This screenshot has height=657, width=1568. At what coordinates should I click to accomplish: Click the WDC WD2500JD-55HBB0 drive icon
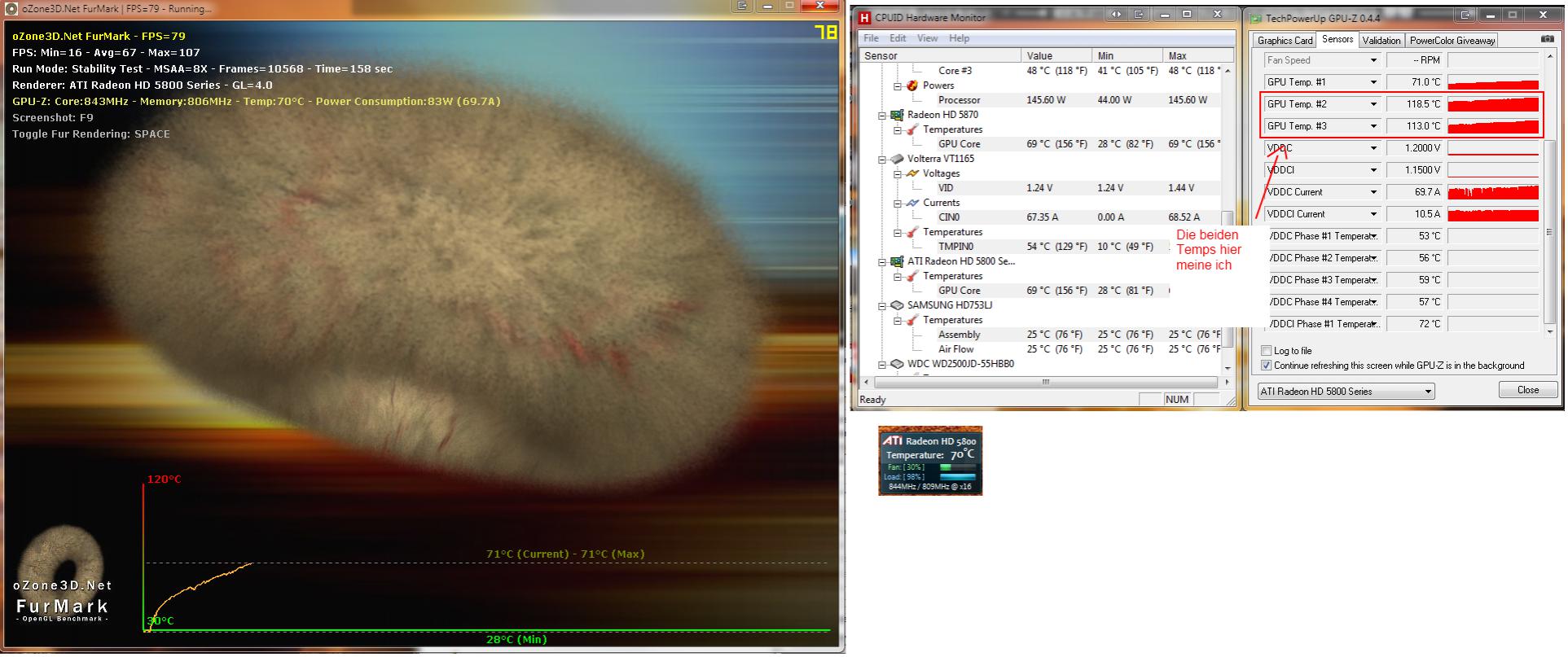tap(897, 364)
